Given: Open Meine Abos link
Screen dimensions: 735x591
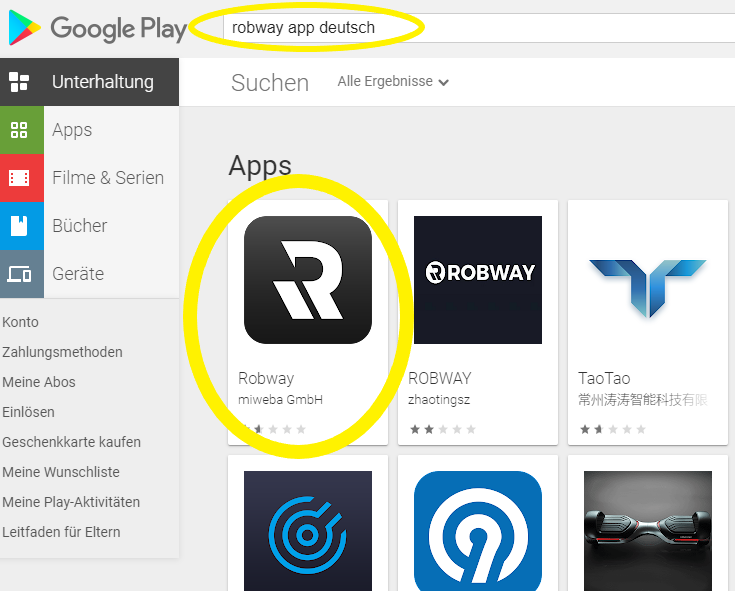Looking at the screenshot, I should click(39, 382).
